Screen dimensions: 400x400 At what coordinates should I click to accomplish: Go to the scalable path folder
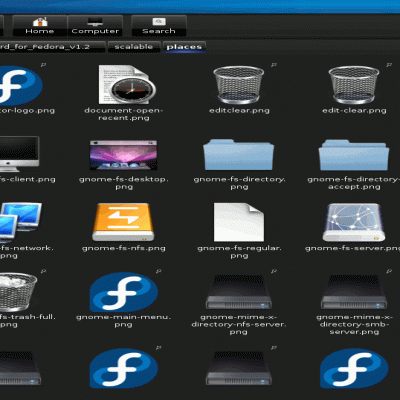134,47
